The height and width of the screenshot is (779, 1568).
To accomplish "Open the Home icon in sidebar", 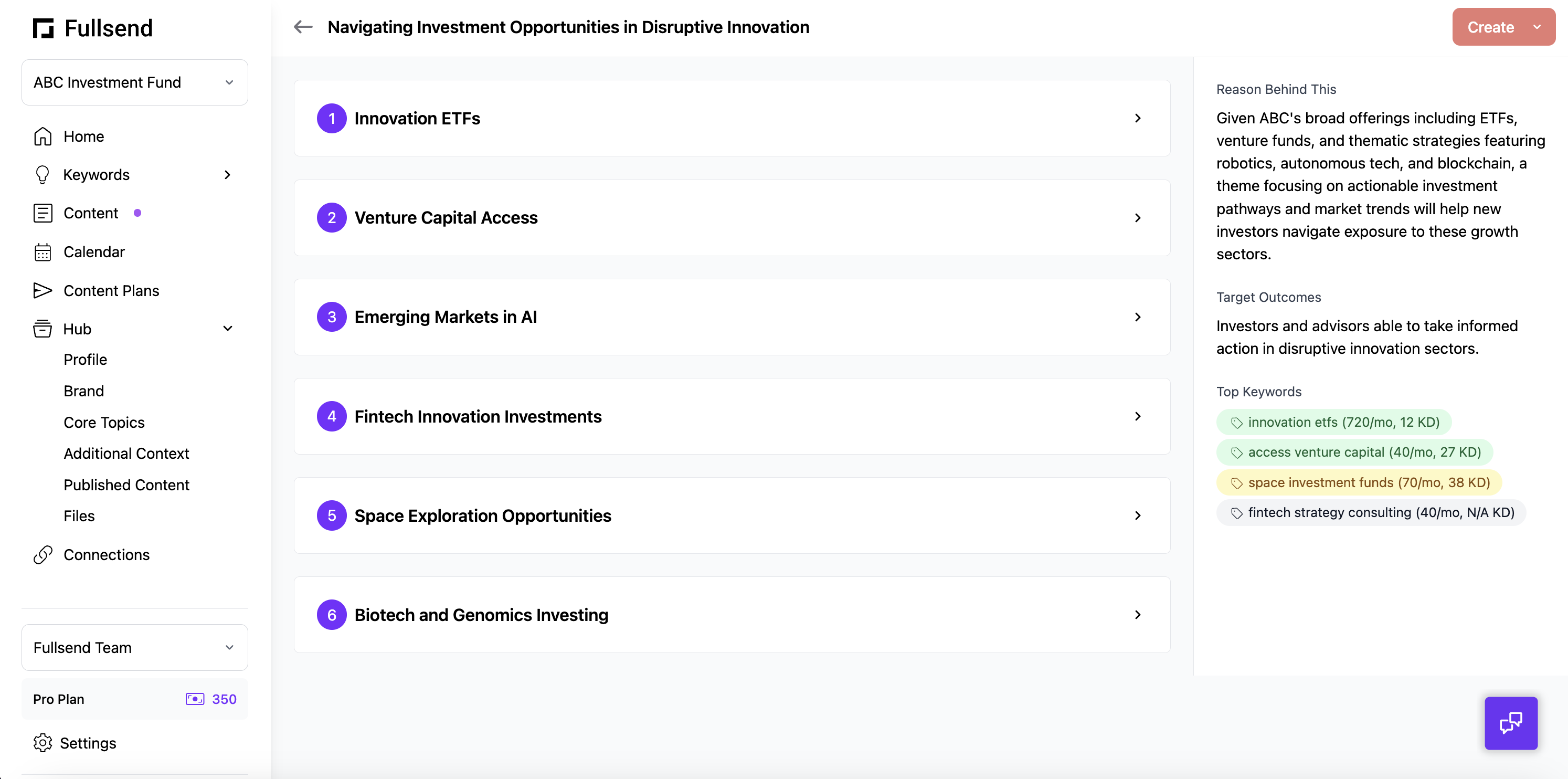I will click(x=43, y=136).
